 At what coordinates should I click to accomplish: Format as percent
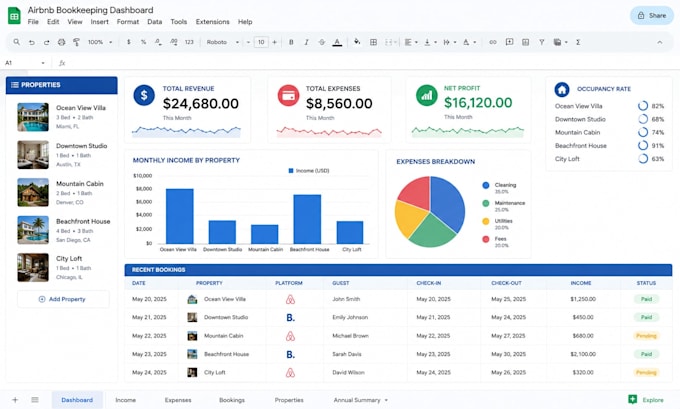(x=143, y=42)
